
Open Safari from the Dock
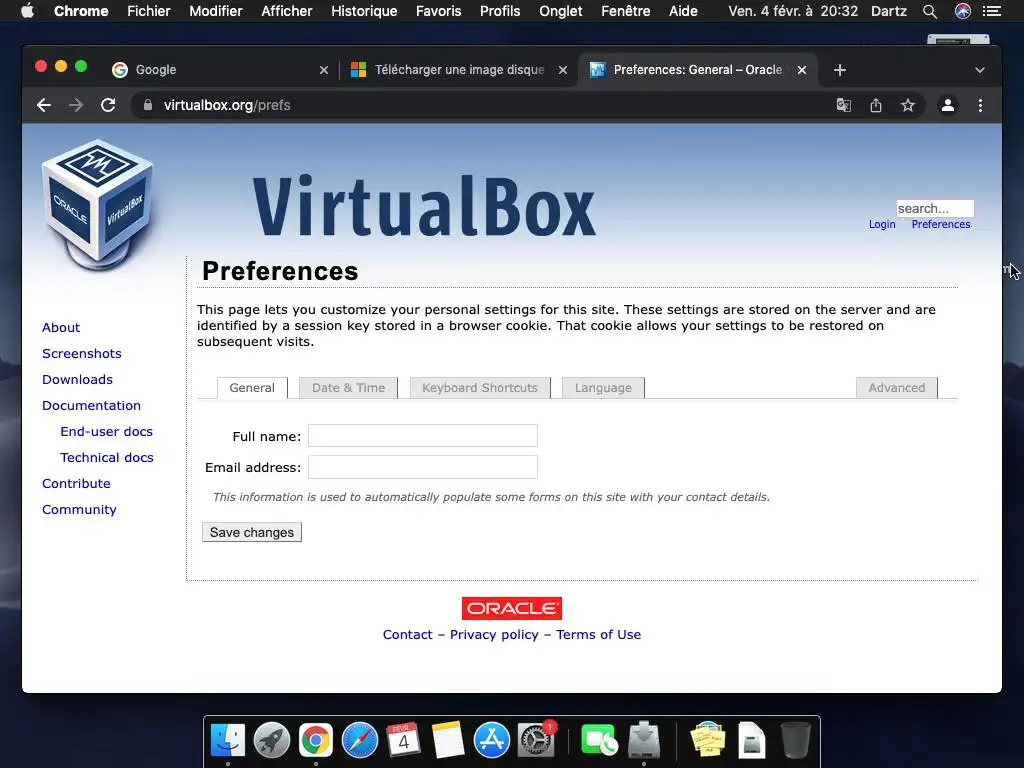360,741
